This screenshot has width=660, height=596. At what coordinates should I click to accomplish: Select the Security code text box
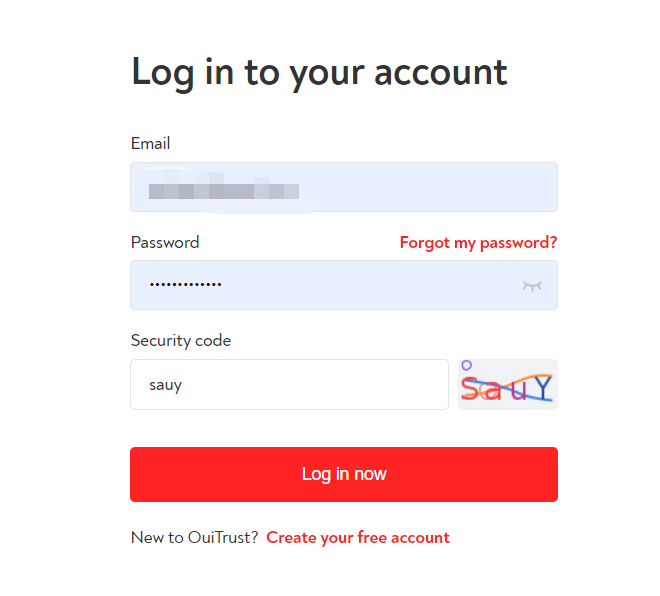tap(290, 384)
